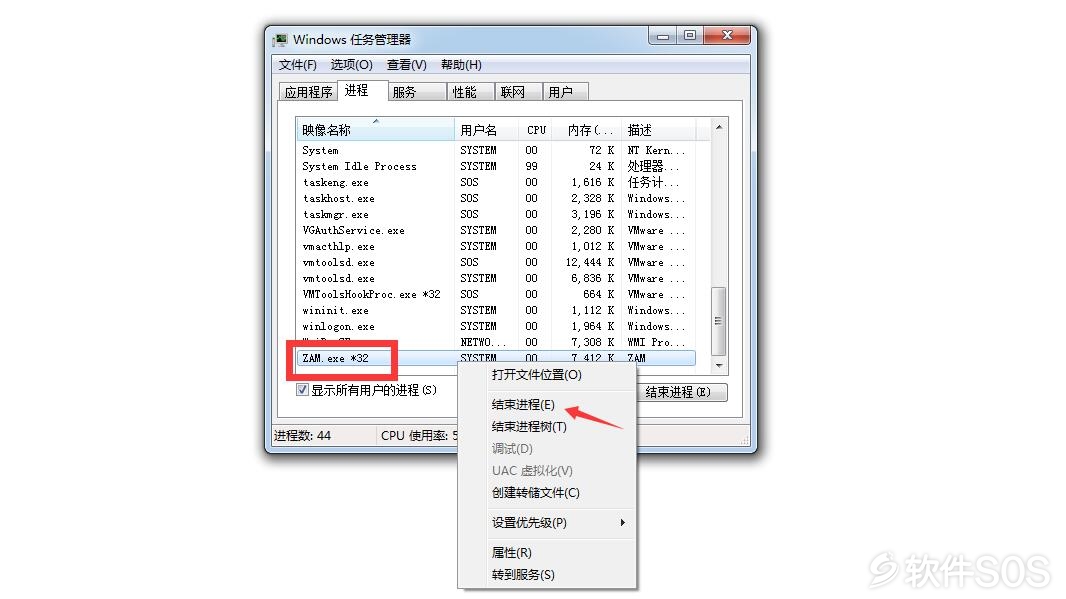Click the 进程数: 44 status entry
This screenshot has width=1066, height=599.
coord(303,435)
